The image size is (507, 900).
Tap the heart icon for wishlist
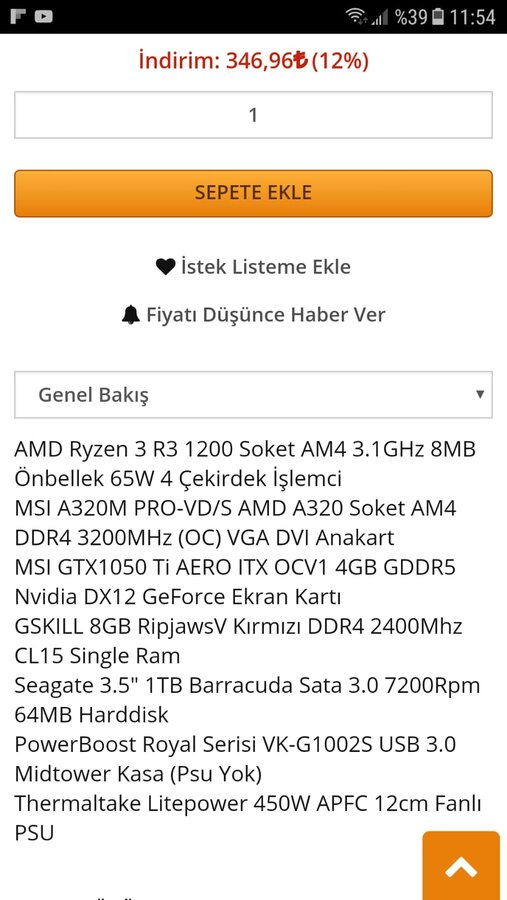click(165, 267)
